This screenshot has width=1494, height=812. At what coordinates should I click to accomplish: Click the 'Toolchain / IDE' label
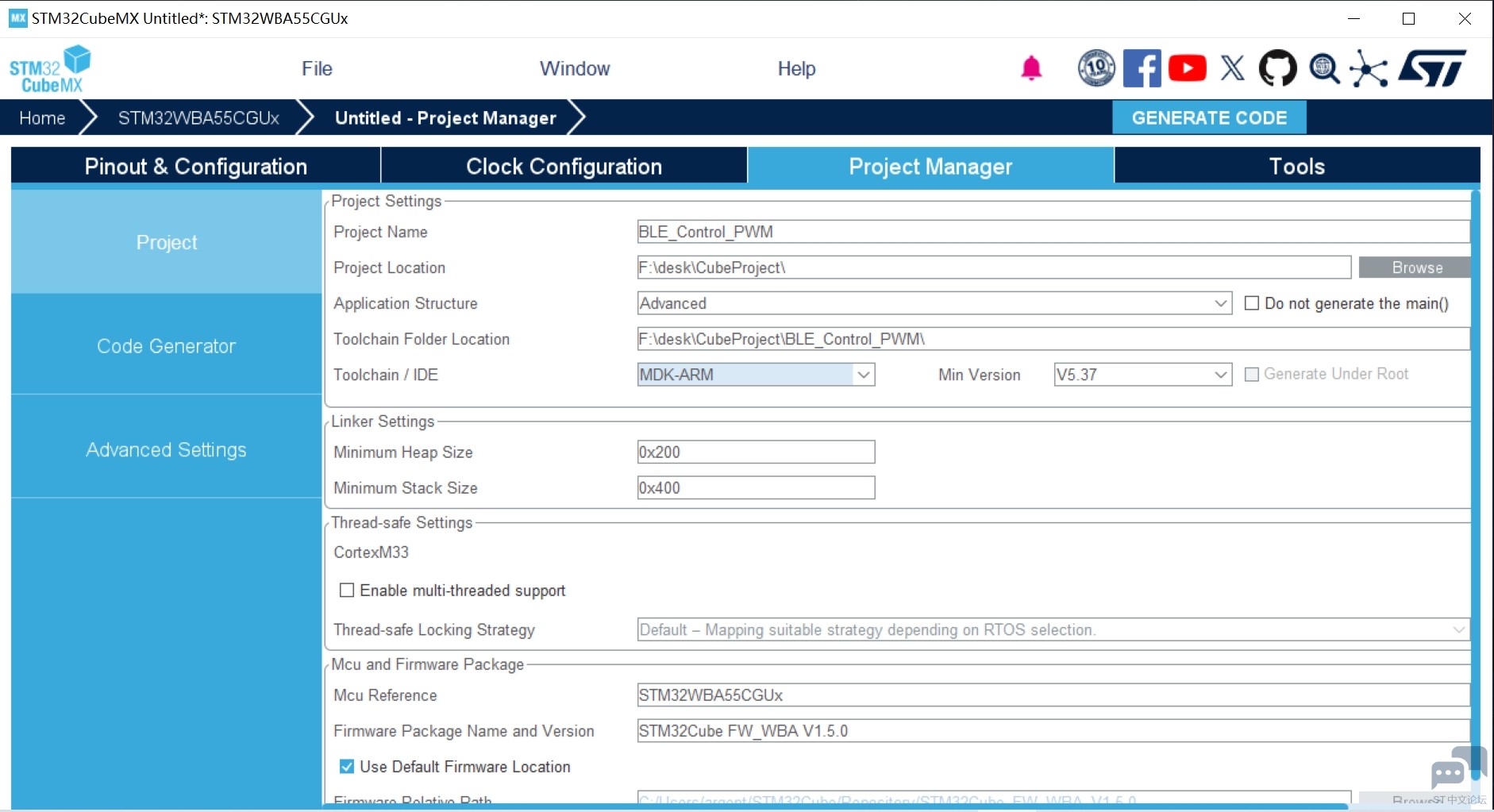pyautogui.click(x=385, y=375)
